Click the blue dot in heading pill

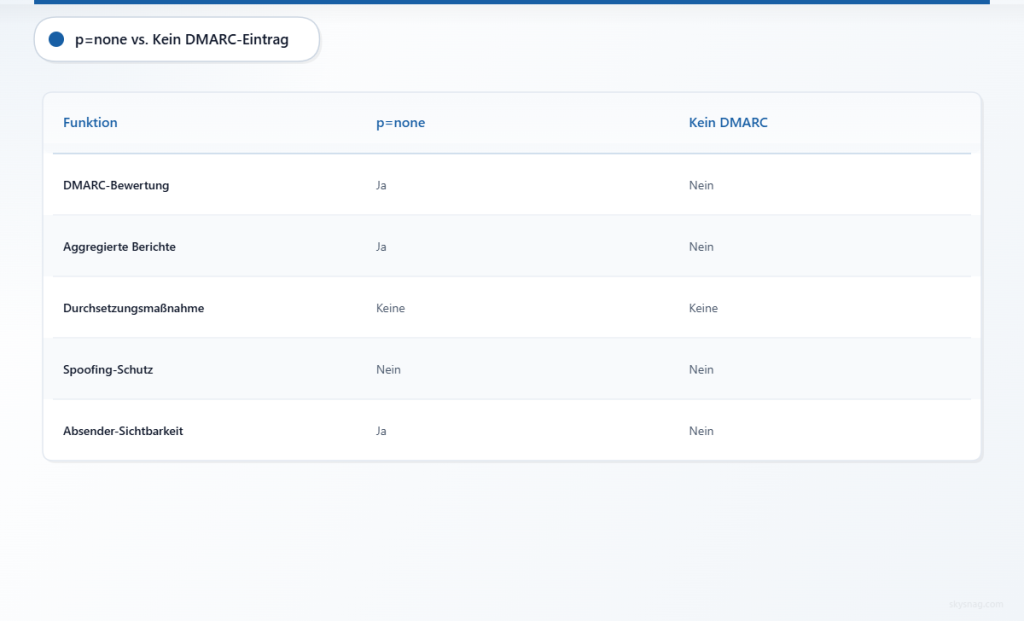pos(56,40)
